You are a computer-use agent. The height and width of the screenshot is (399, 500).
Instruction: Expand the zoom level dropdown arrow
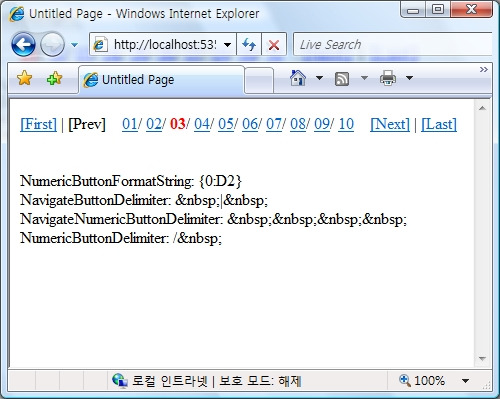coord(465,380)
